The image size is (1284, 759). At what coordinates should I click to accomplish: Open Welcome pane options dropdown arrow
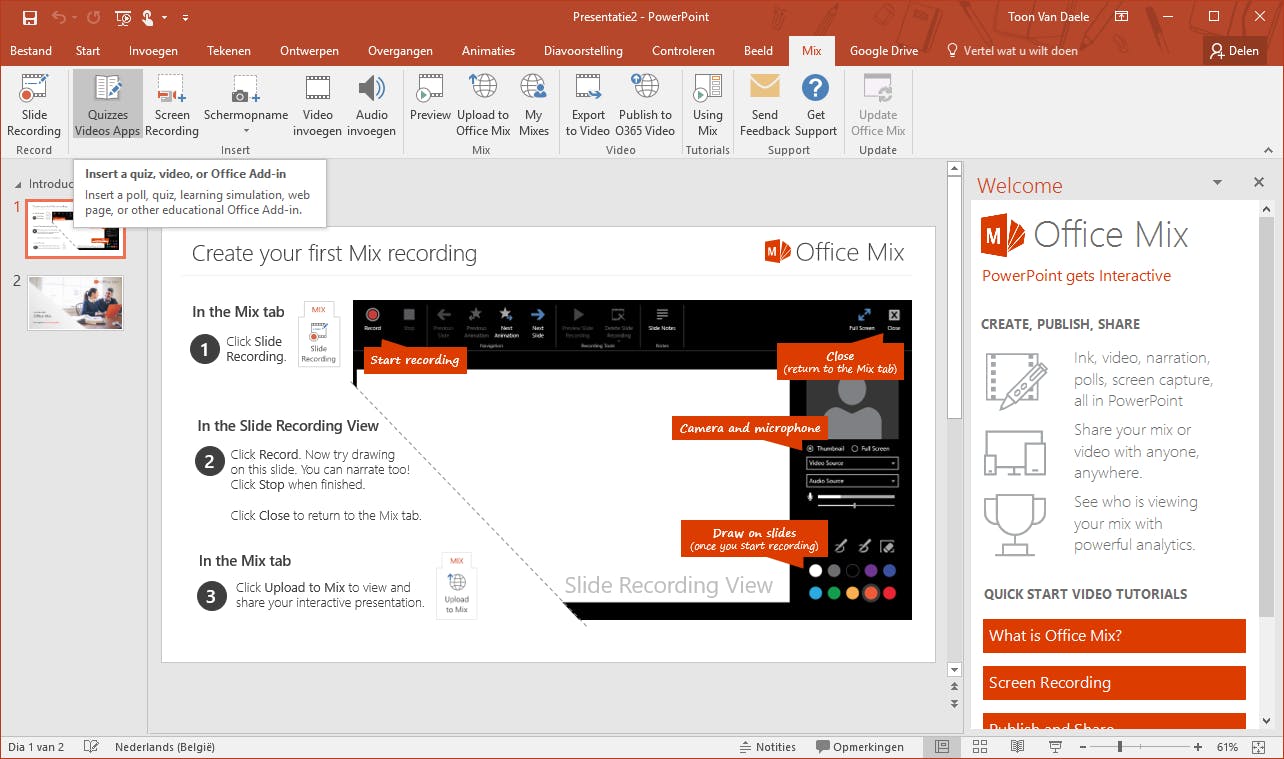click(x=1217, y=183)
